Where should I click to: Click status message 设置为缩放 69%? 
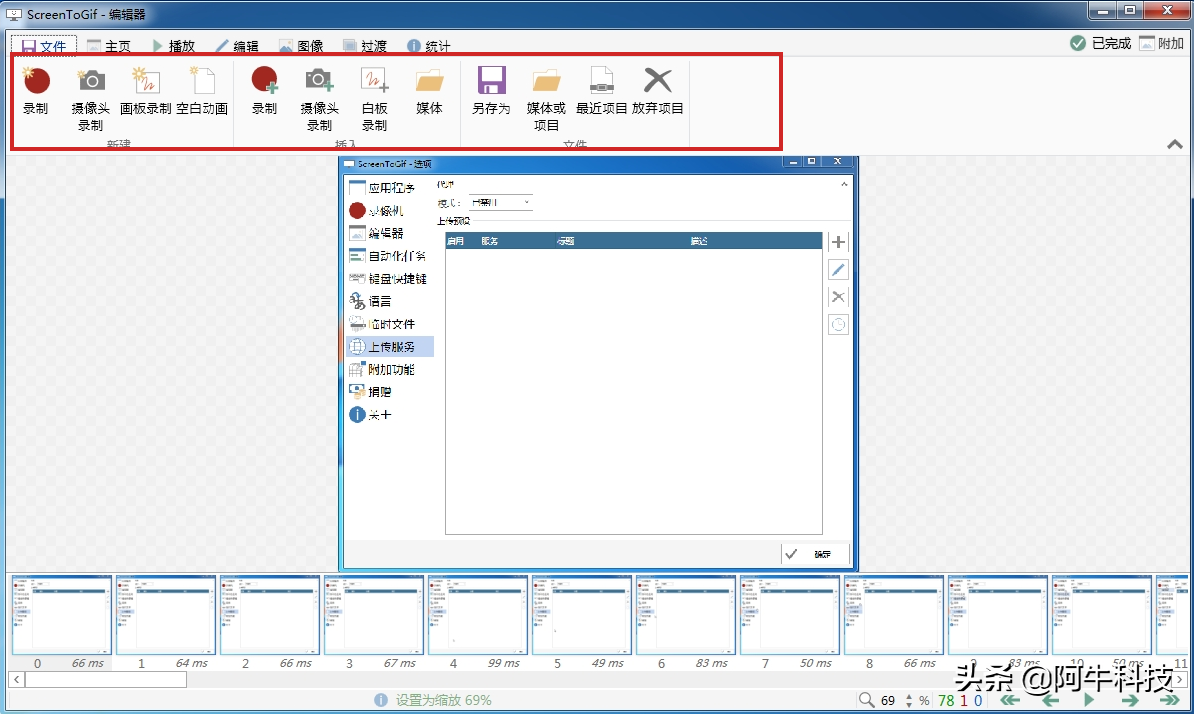coord(443,700)
